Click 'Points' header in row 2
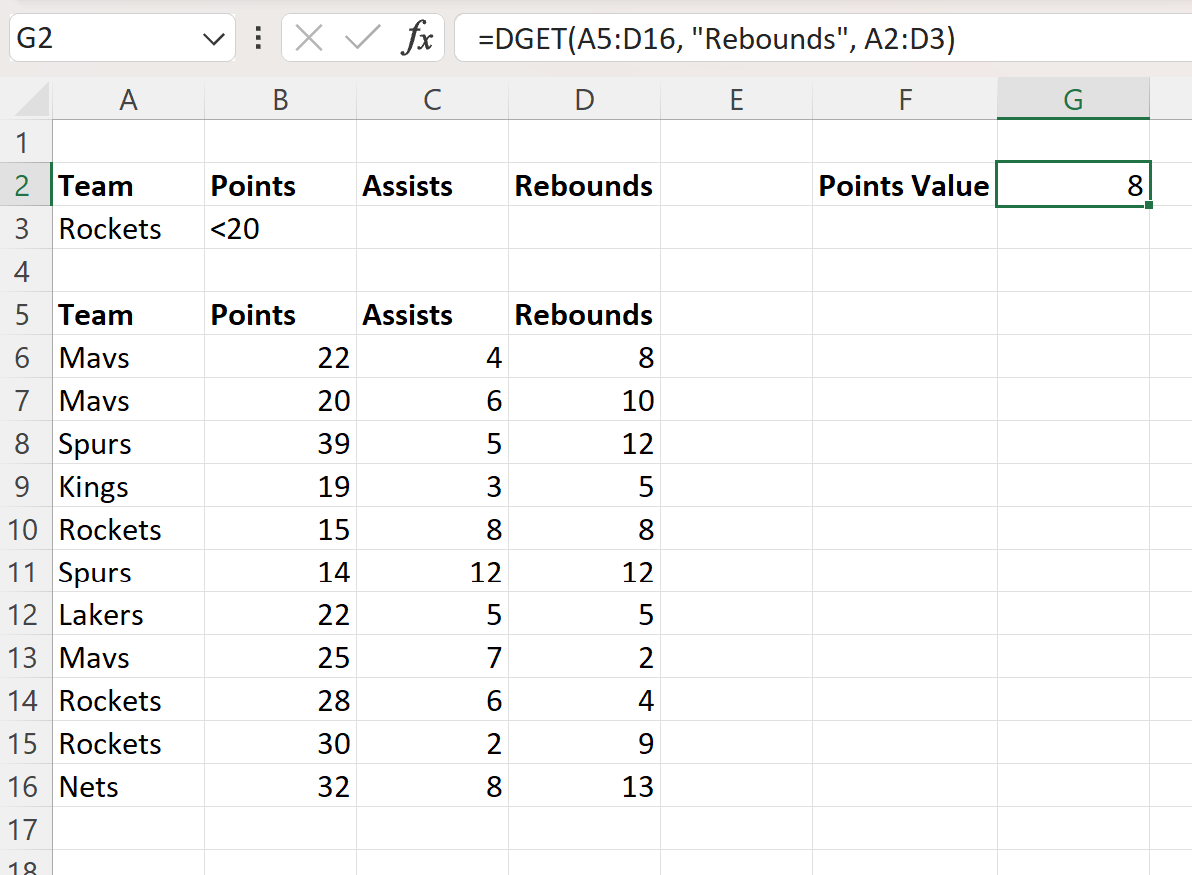 click(x=280, y=185)
